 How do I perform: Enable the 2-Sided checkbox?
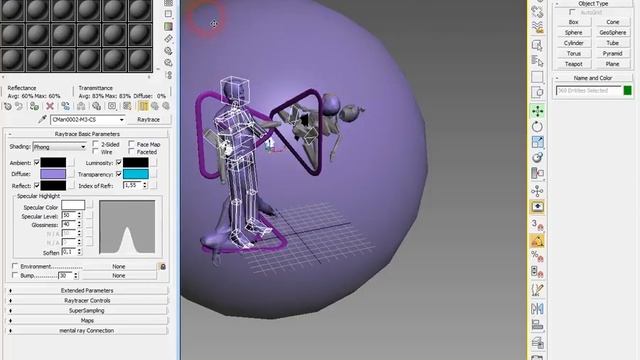[x=96, y=144]
